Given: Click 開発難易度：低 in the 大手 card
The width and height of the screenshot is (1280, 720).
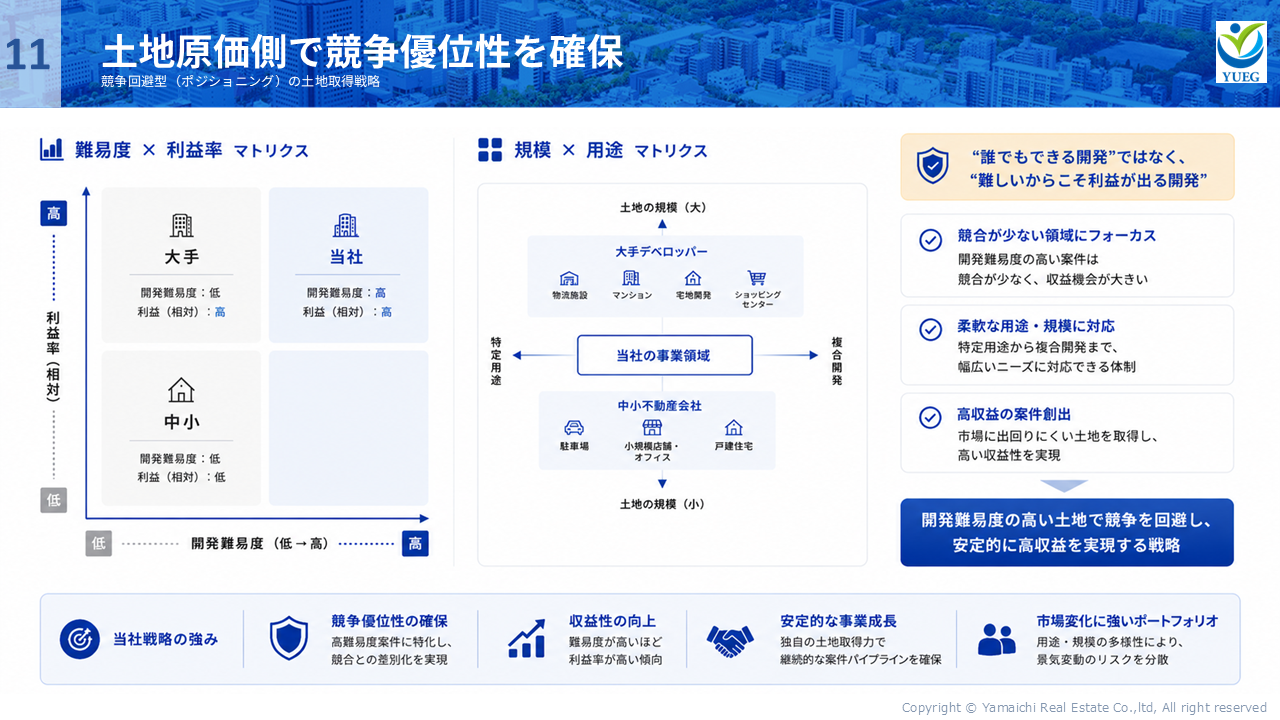Looking at the screenshot, I should [x=181, y=293].
